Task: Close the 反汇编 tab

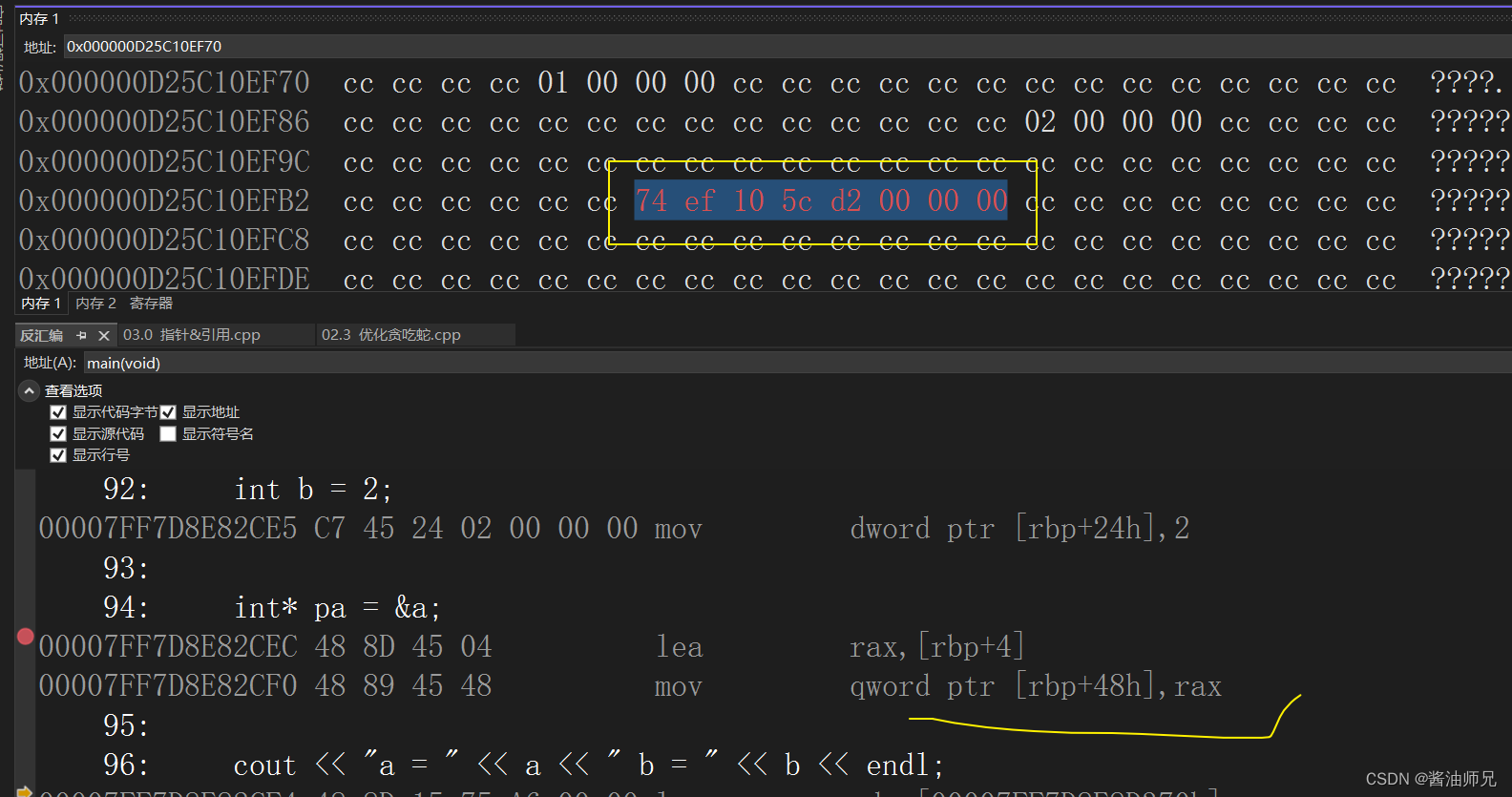Action: point(104,336)
